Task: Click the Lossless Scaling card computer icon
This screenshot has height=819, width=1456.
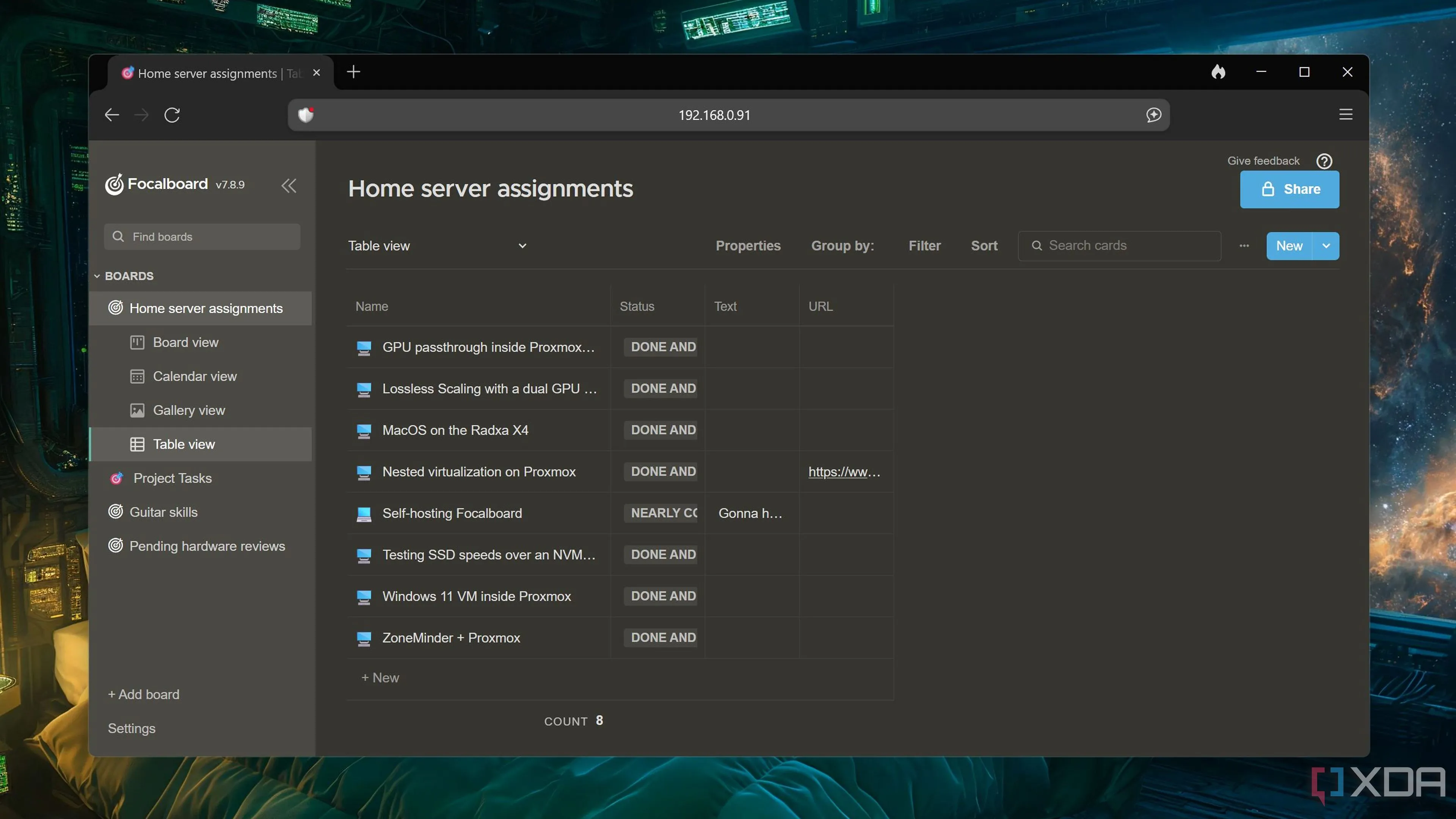Action: pos(364,389)
